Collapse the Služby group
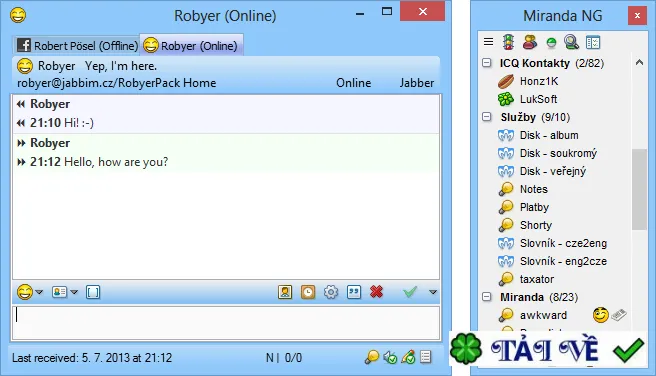The width and height of the screenshot is (656, 376). pos(487,117)
